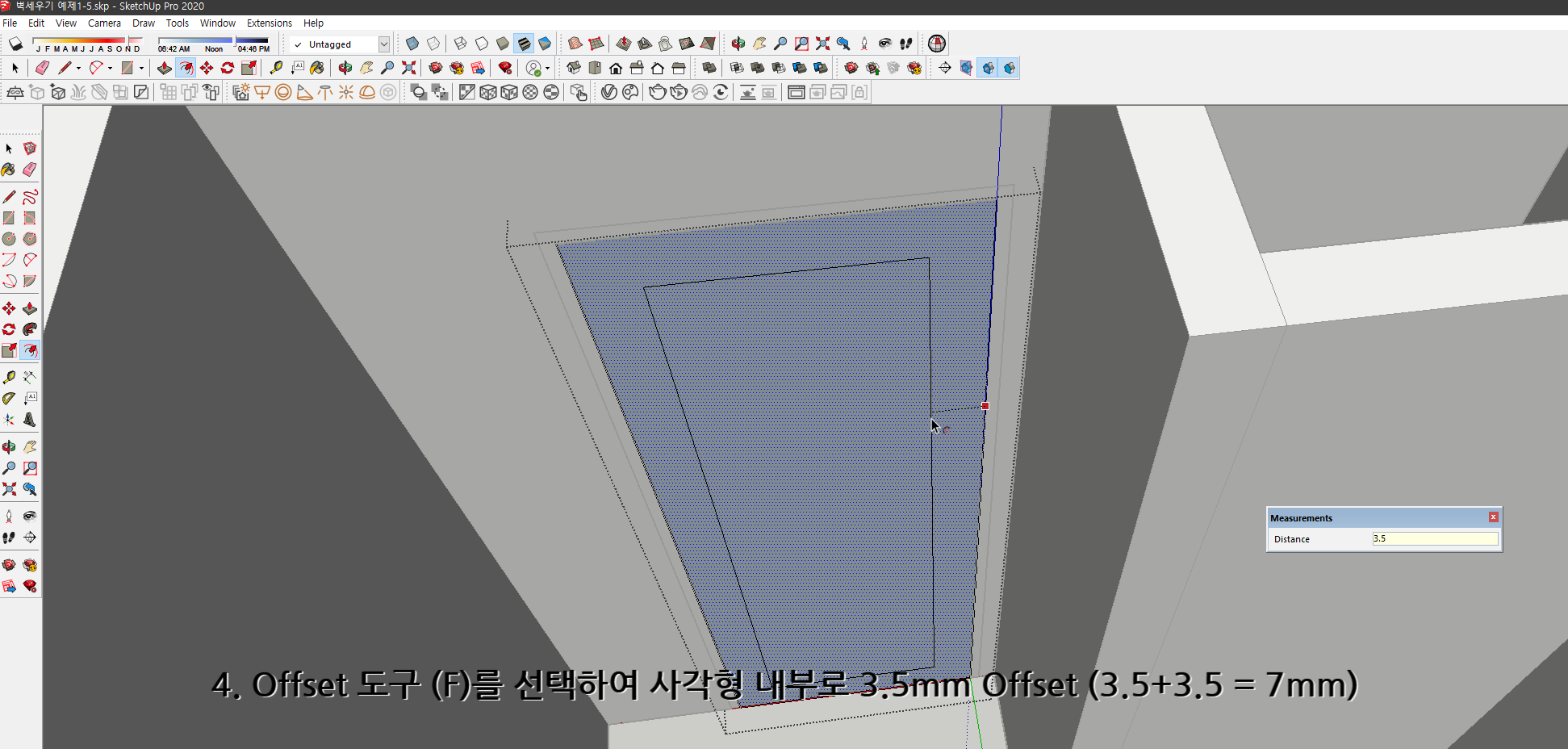This screenshot has width=1568, height=749.
Task: Click the Solid Tools Subtract icon
Action: click(x=779, y=68)
